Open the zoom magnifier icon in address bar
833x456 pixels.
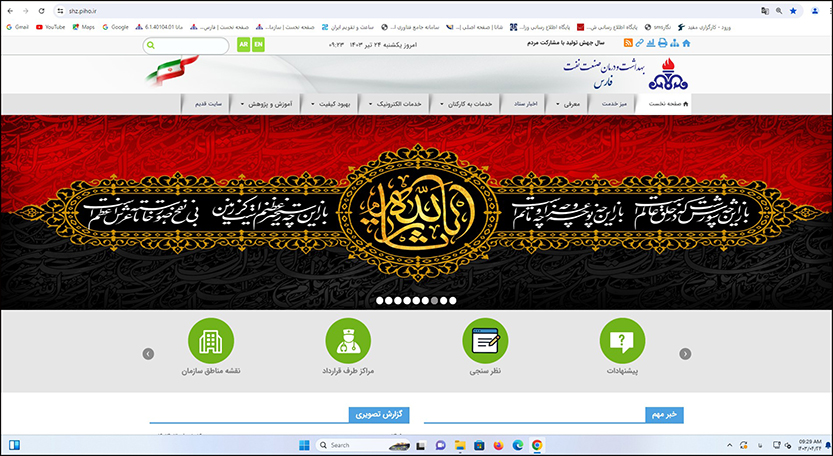[779, 11]
